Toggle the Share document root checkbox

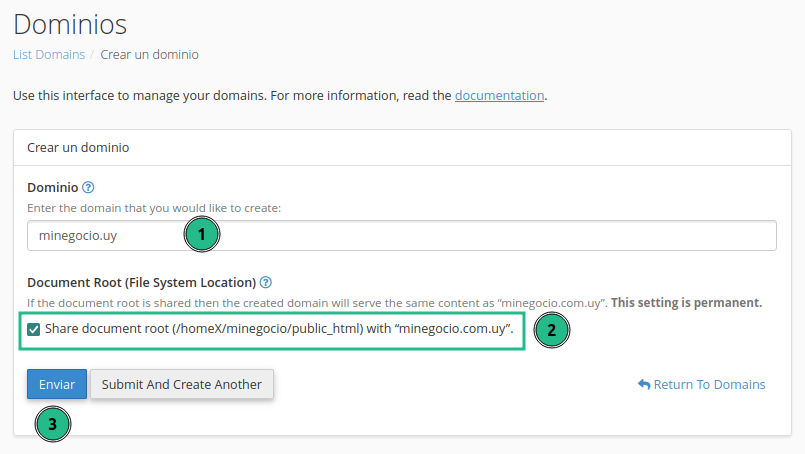pos(34,329)
